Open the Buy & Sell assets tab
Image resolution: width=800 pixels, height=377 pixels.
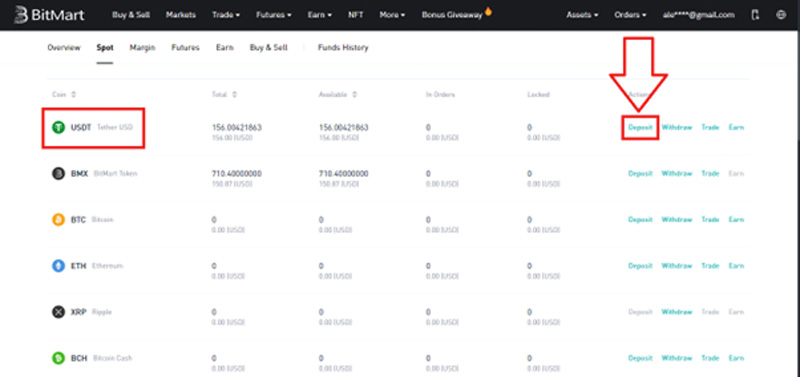click(268, 47)
